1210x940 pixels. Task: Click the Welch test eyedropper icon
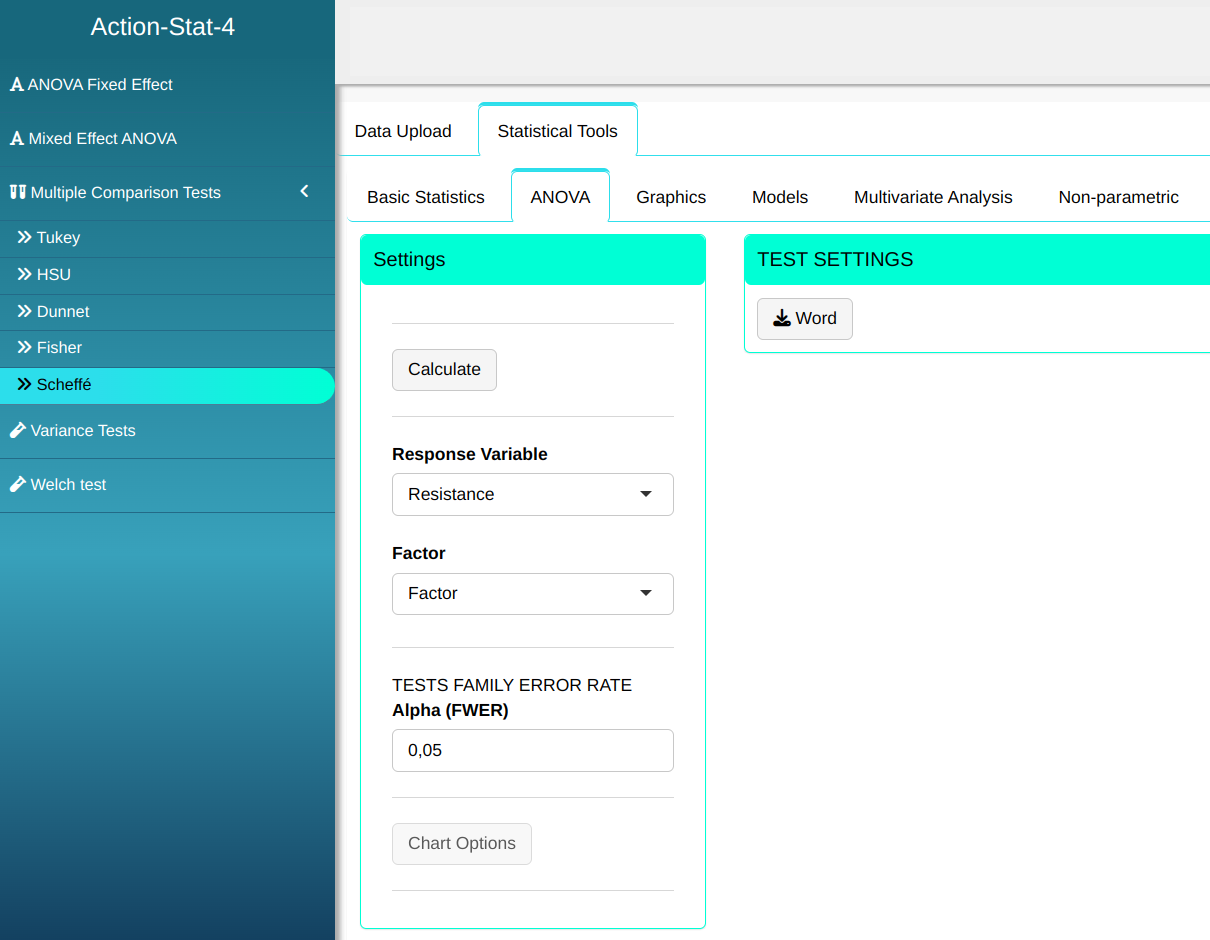[x=18, y=484]
